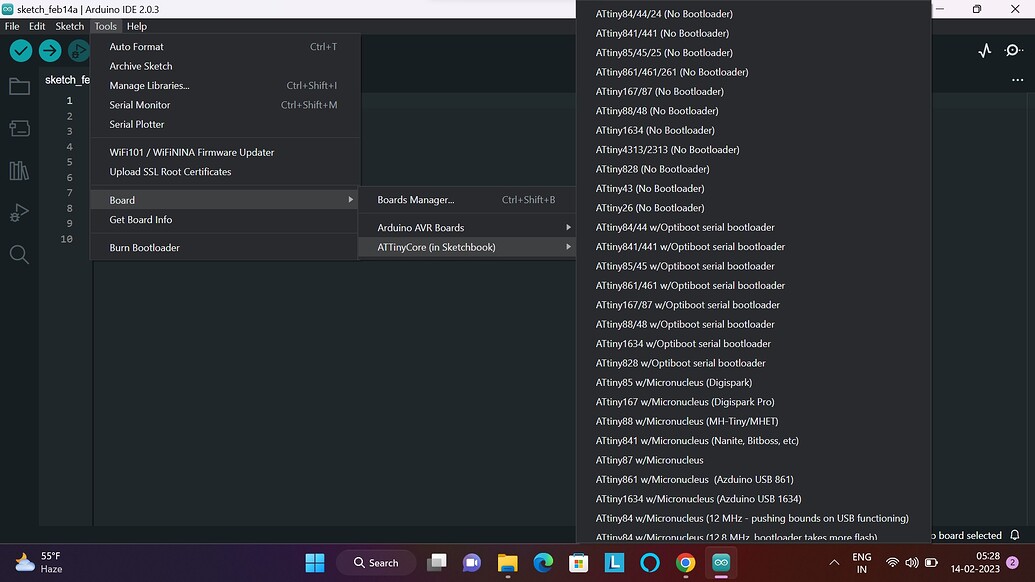The height and width of the screenshot is (582, 1035).
Task: Click the Upload arrow button
Action: click(x=50, y=51)
